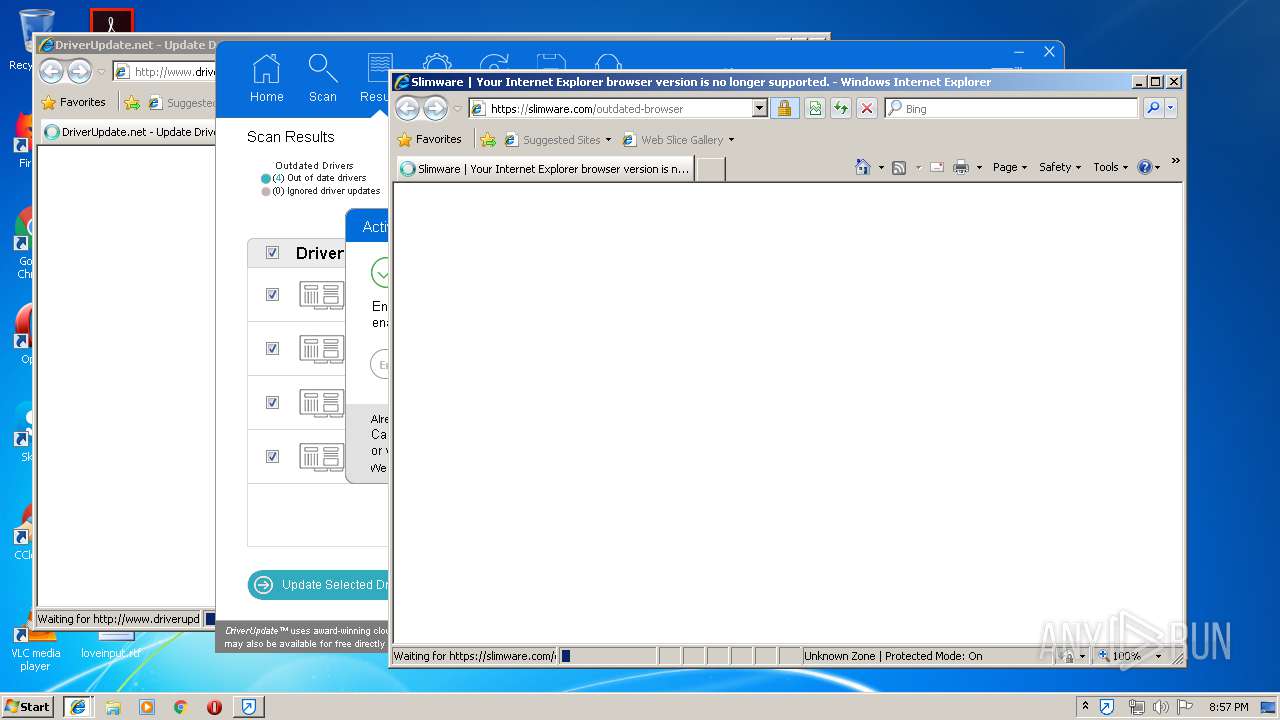Image resolution: width=1280 pixels, height=720 pixels.
Task: Click DriverUpdate shield icon in taskbar
Action: tap(249, 707)
